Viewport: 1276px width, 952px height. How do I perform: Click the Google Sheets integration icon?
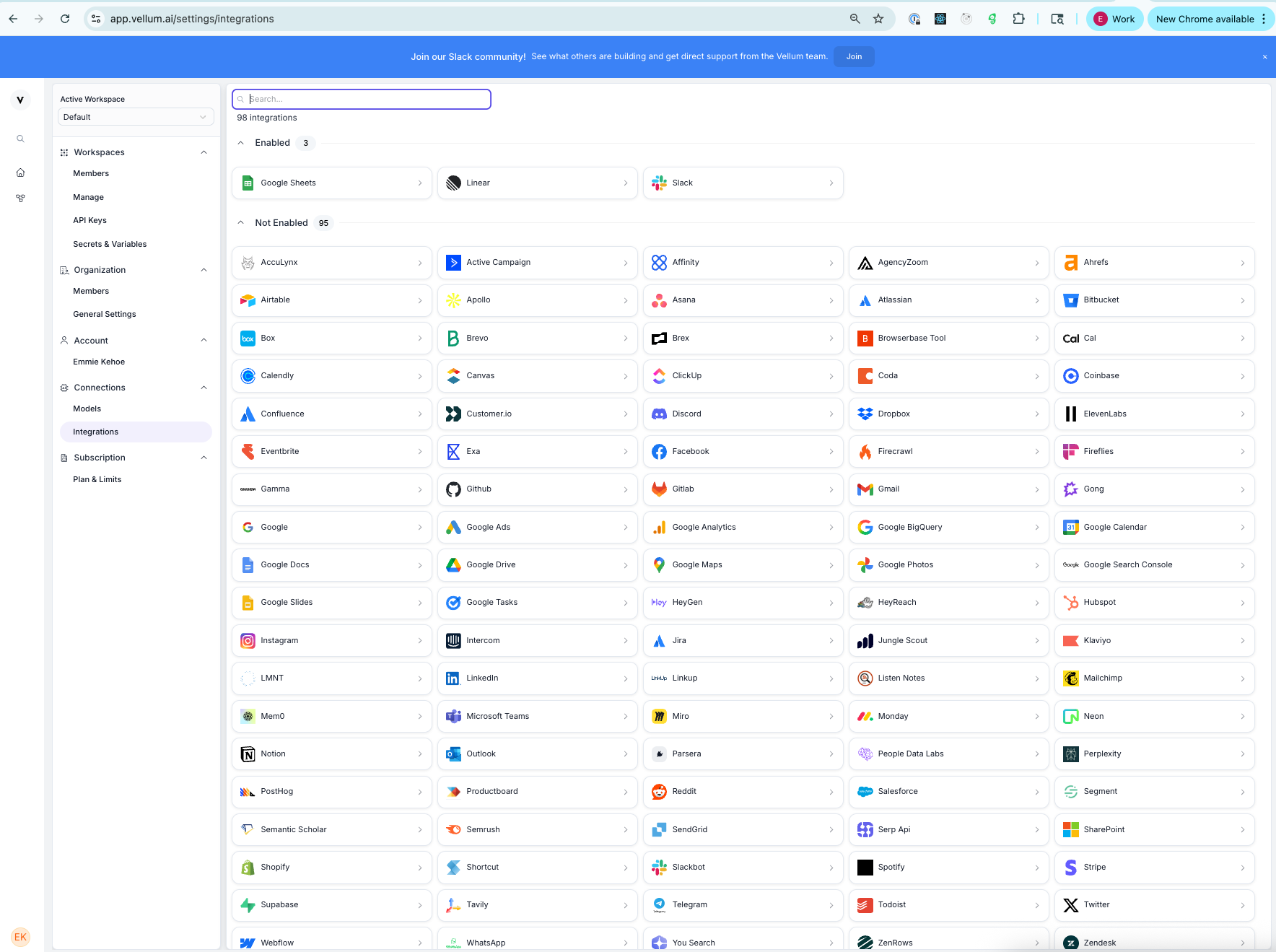point(248,183)
